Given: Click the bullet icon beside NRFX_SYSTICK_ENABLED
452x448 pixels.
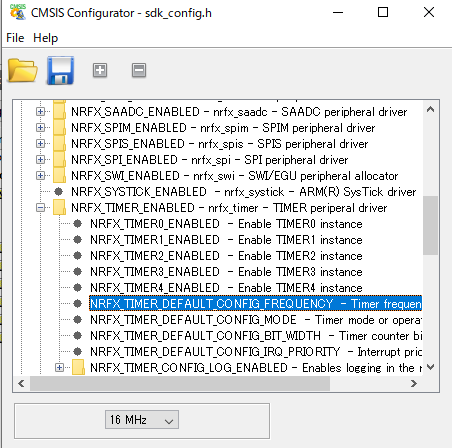Looking at the screenshot, I should tap(58, 192).
